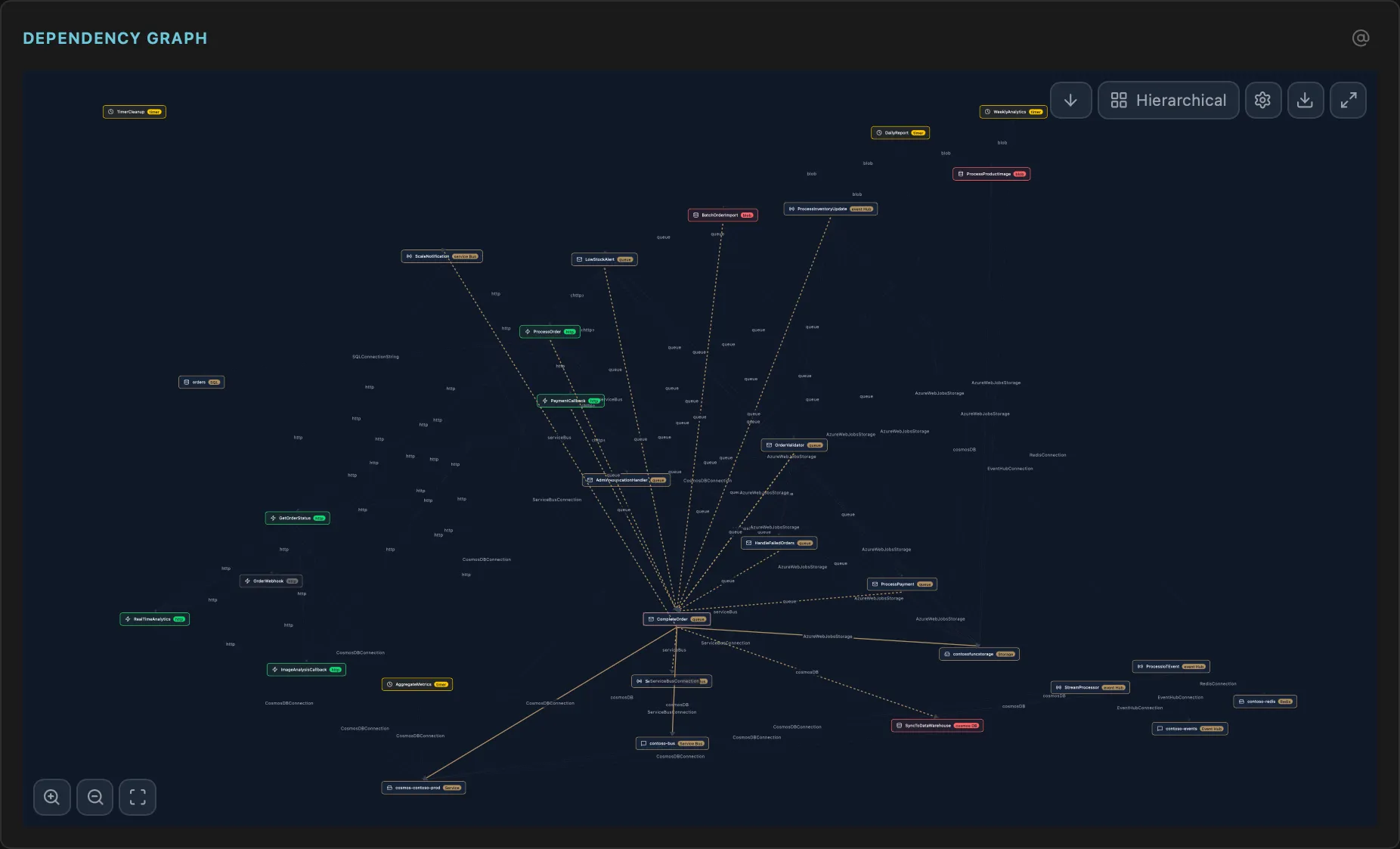Select the ProcessProductImage blob node
This screenshot has width=1400, height=849.
click(x=991, y=173)
